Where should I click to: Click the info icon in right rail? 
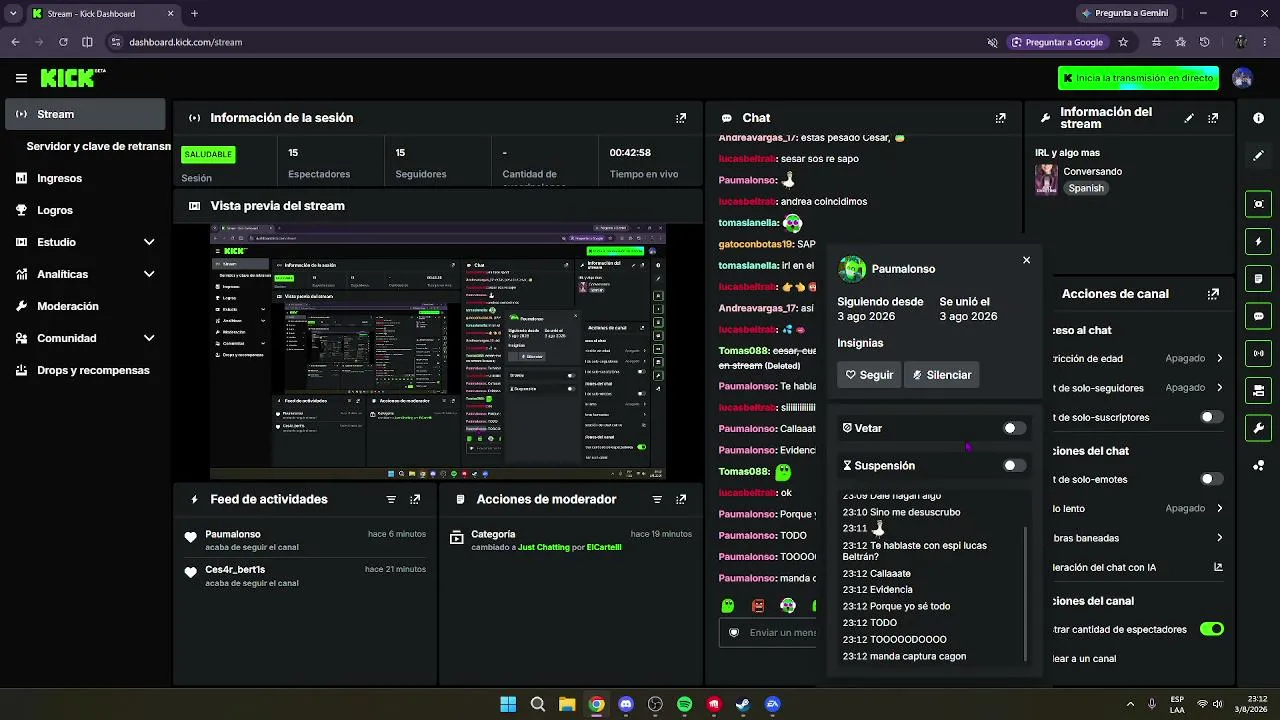[x=1258, y=118]
